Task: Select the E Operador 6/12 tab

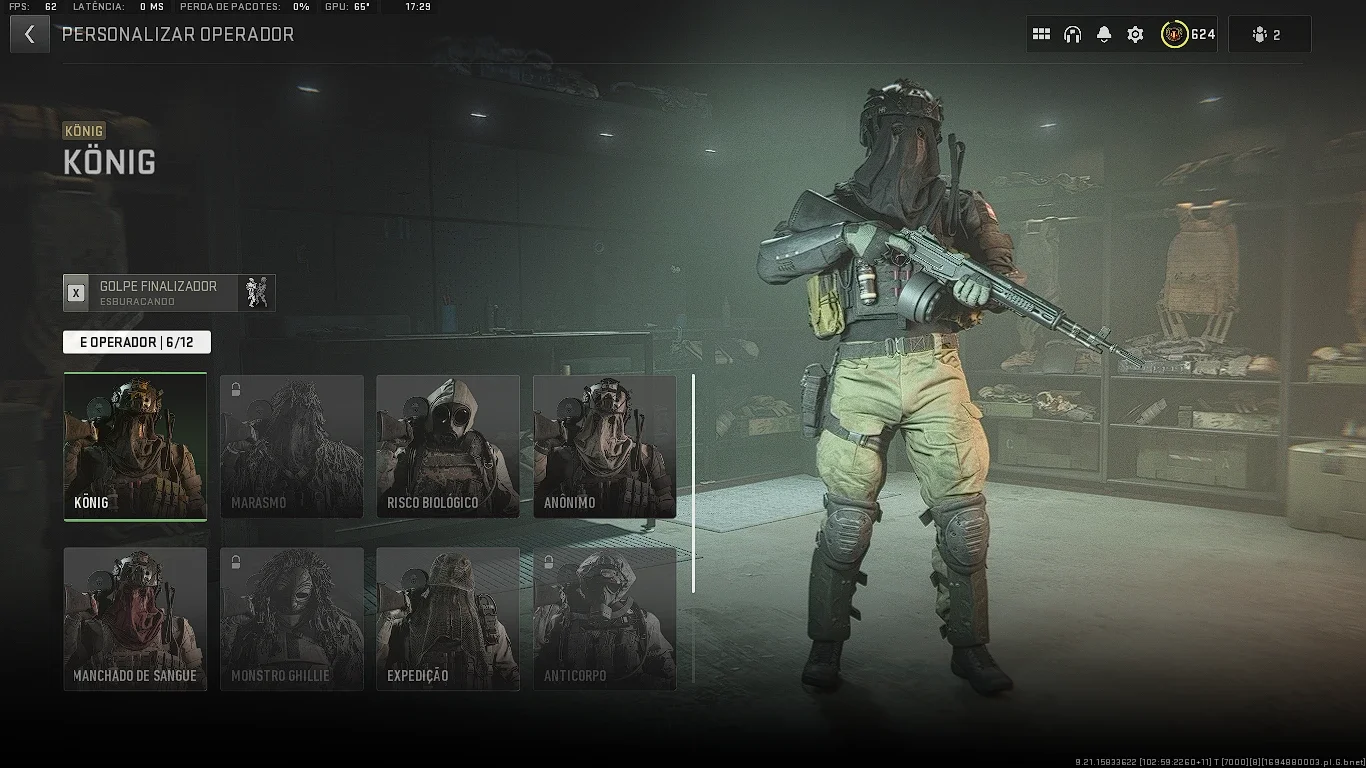Action: click(137, 342)
